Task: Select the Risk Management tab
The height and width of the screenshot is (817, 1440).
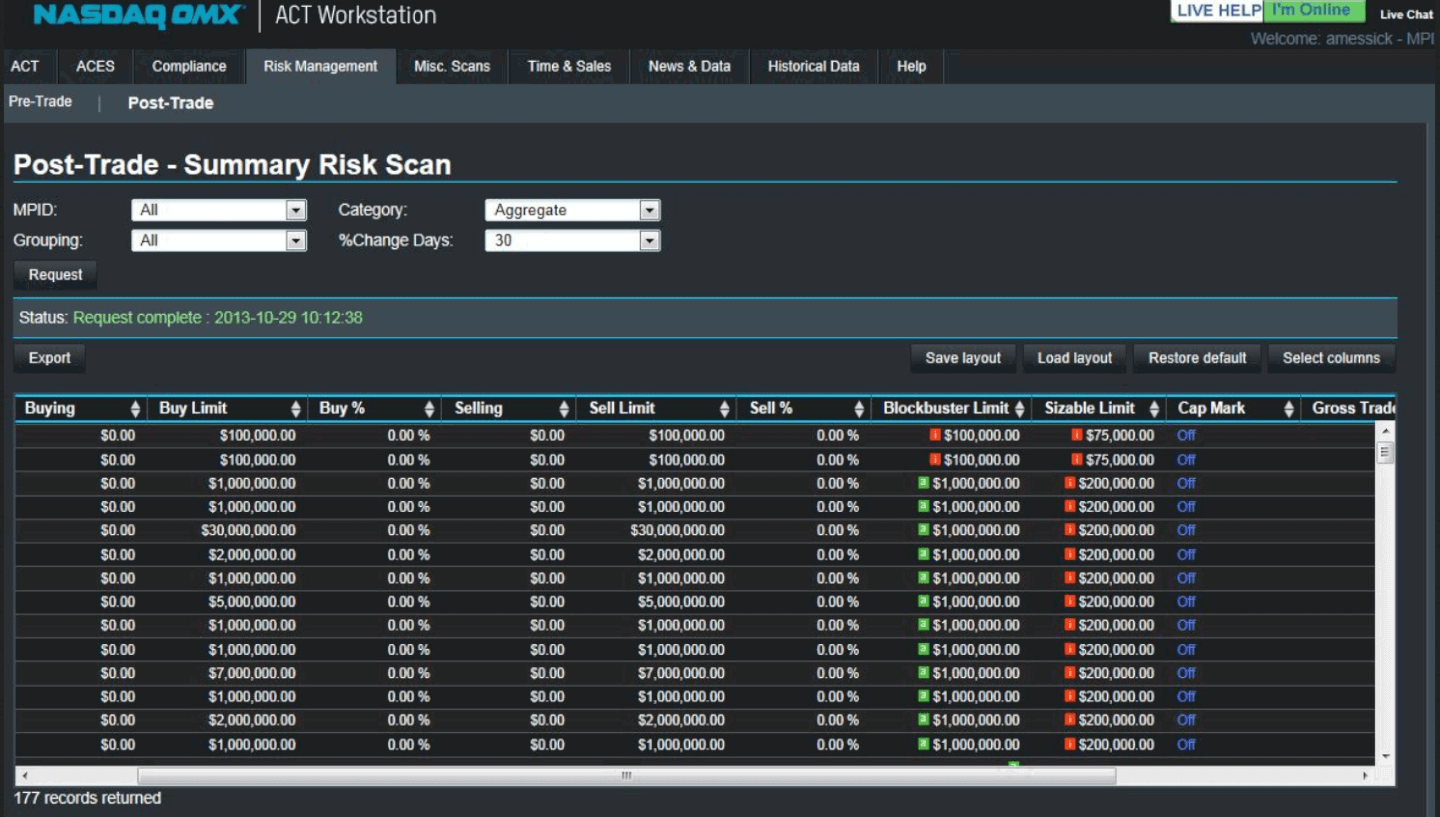Action: point(321,66)
